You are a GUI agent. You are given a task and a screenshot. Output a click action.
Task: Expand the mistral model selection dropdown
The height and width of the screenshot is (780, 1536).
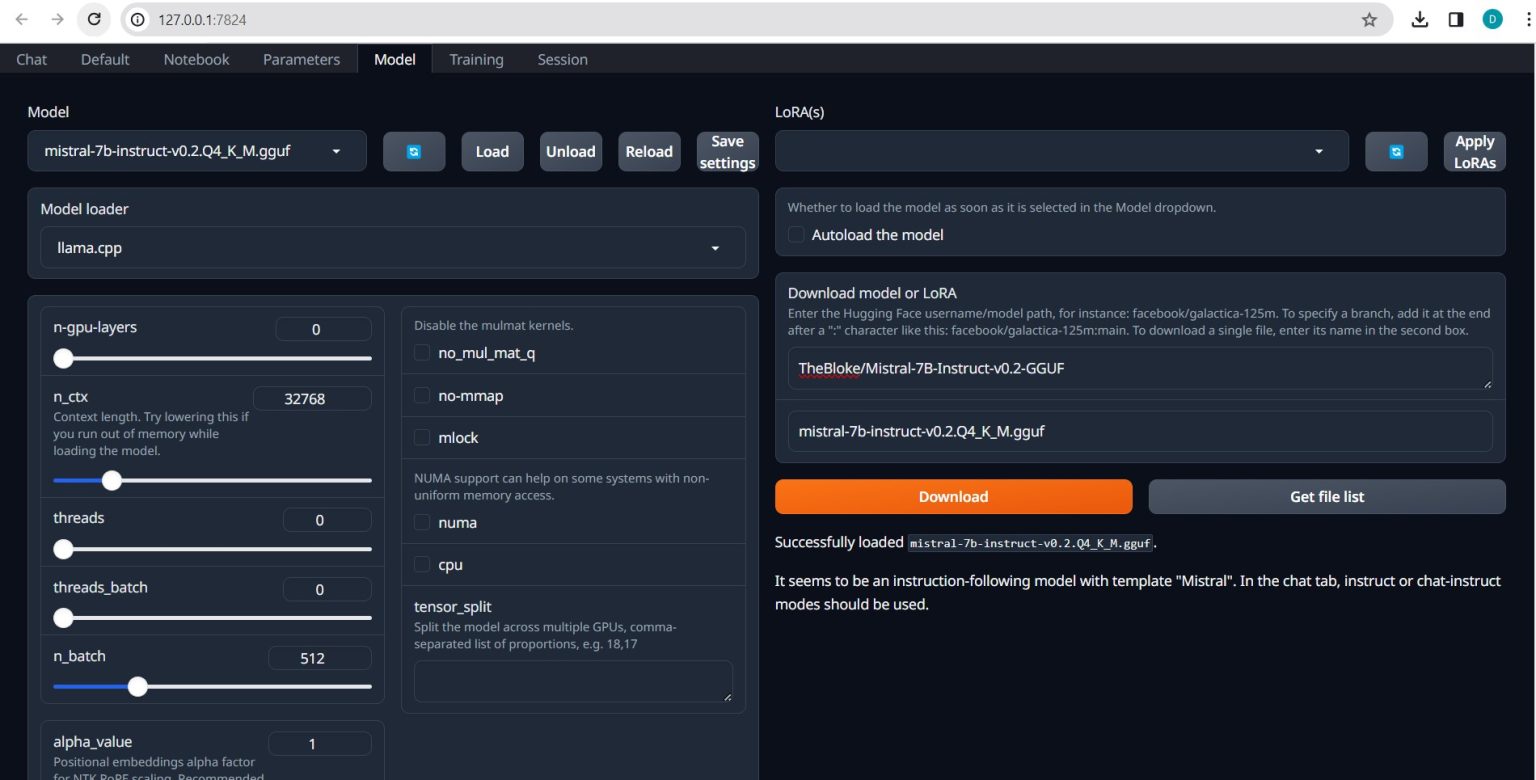pyautogui.click(x=335, y=151)
